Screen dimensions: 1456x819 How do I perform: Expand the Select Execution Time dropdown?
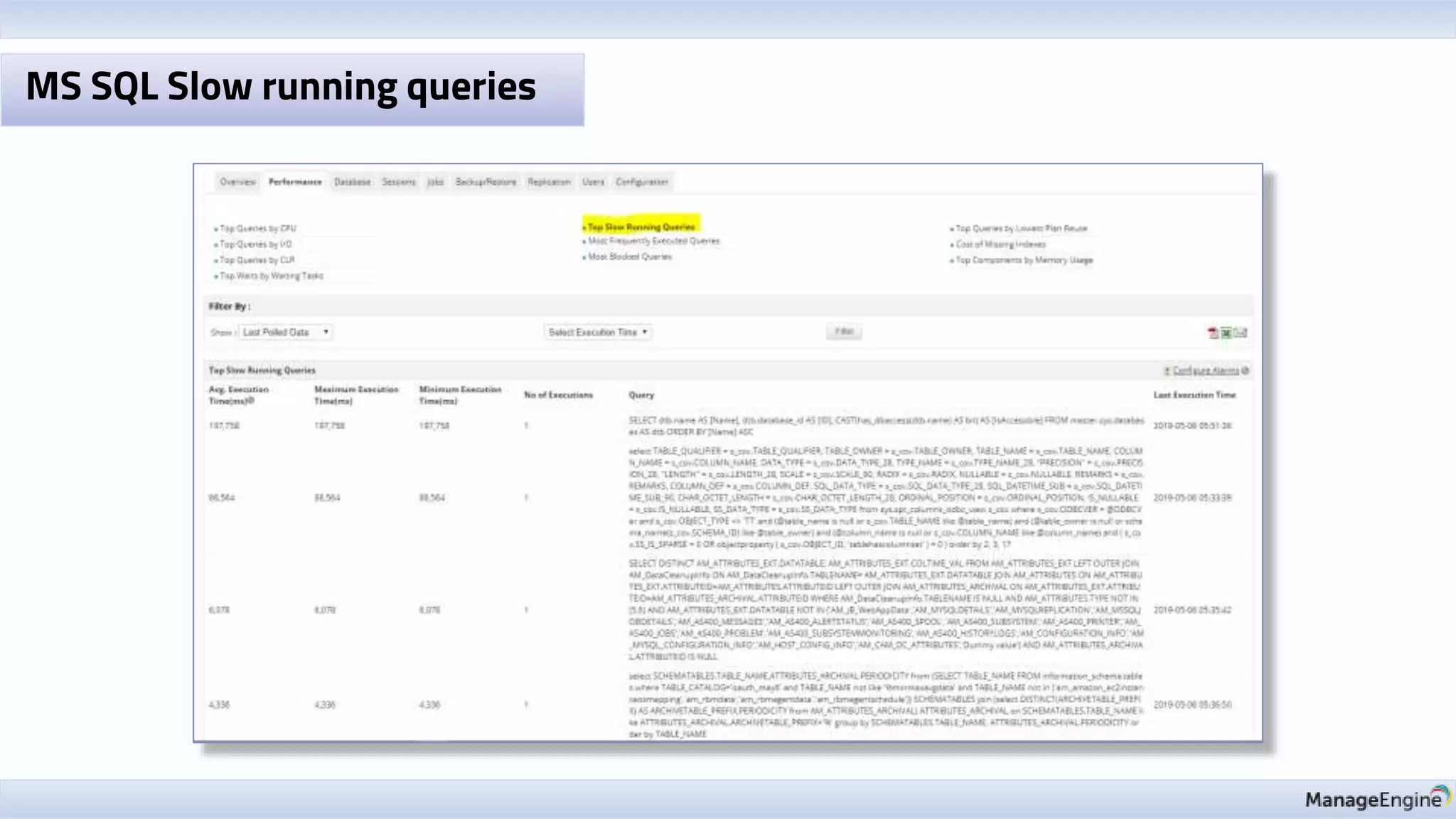point(598,332)
